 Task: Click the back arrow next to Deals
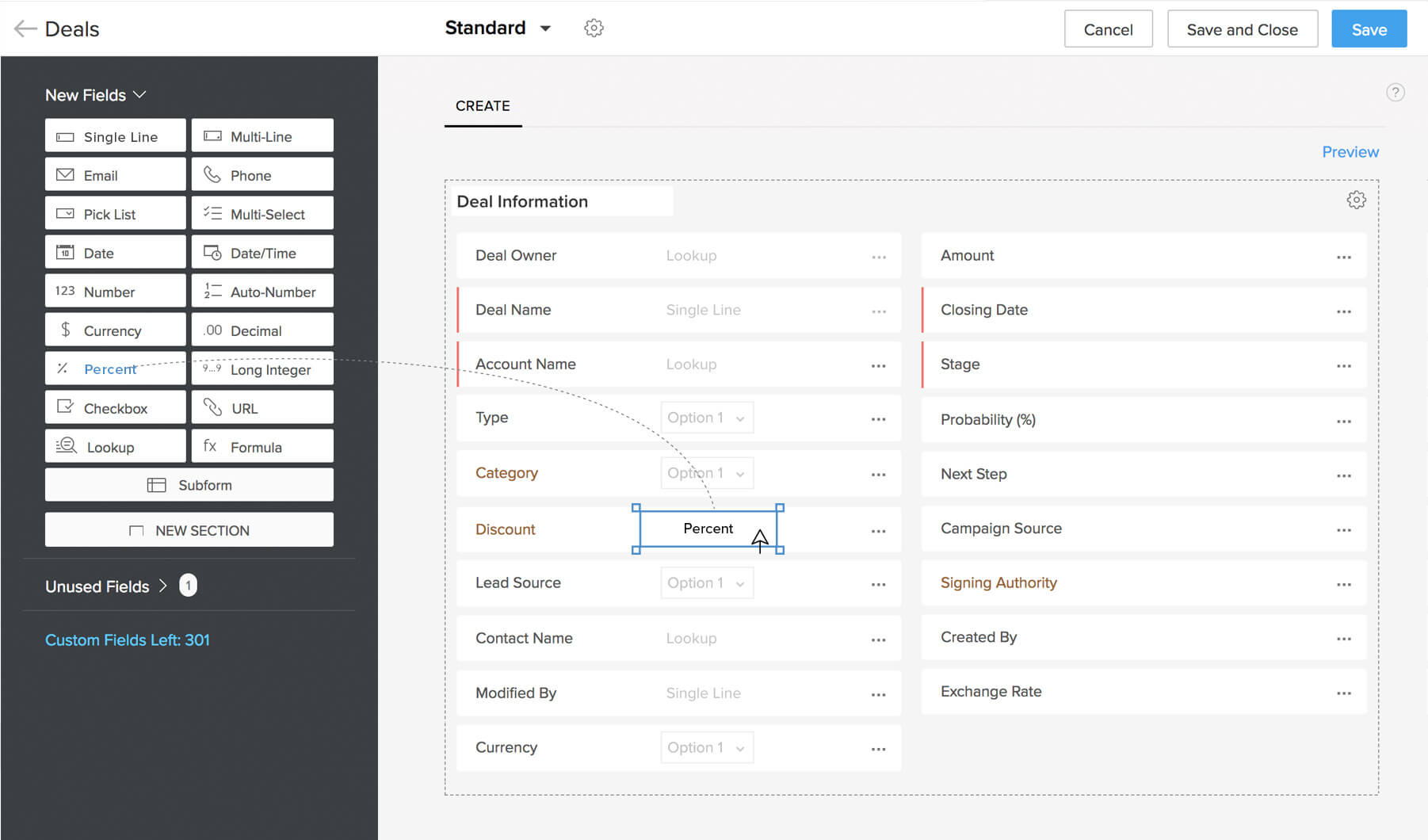click(x=25, y=29)
